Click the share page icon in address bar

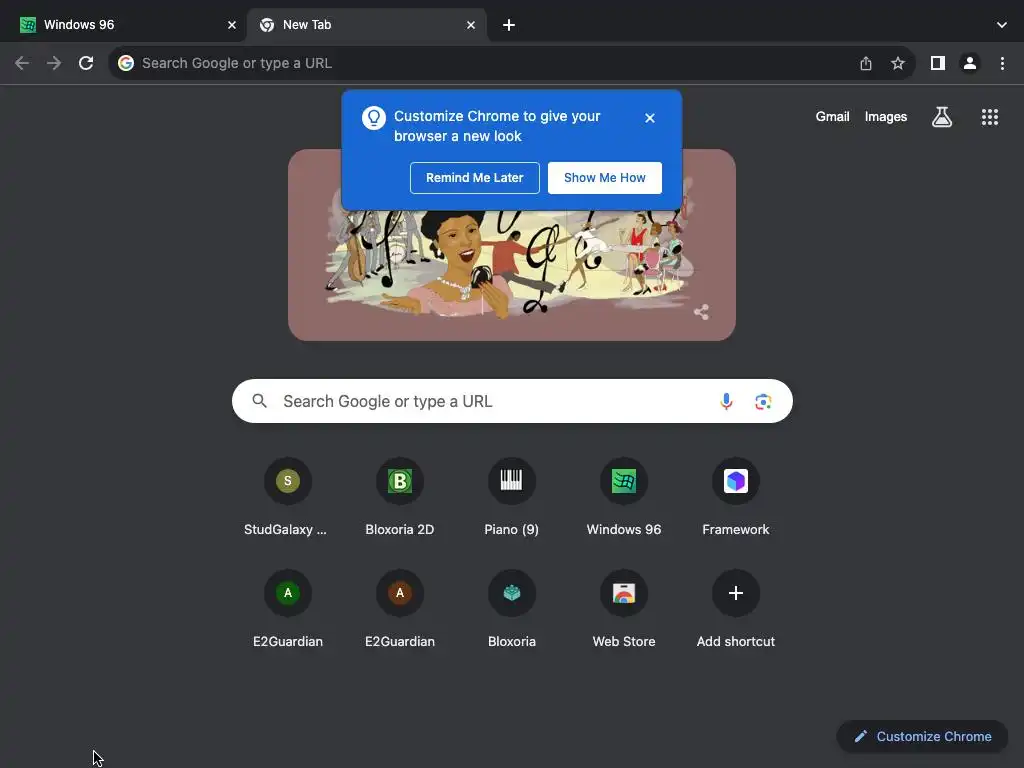pos(866,63)
